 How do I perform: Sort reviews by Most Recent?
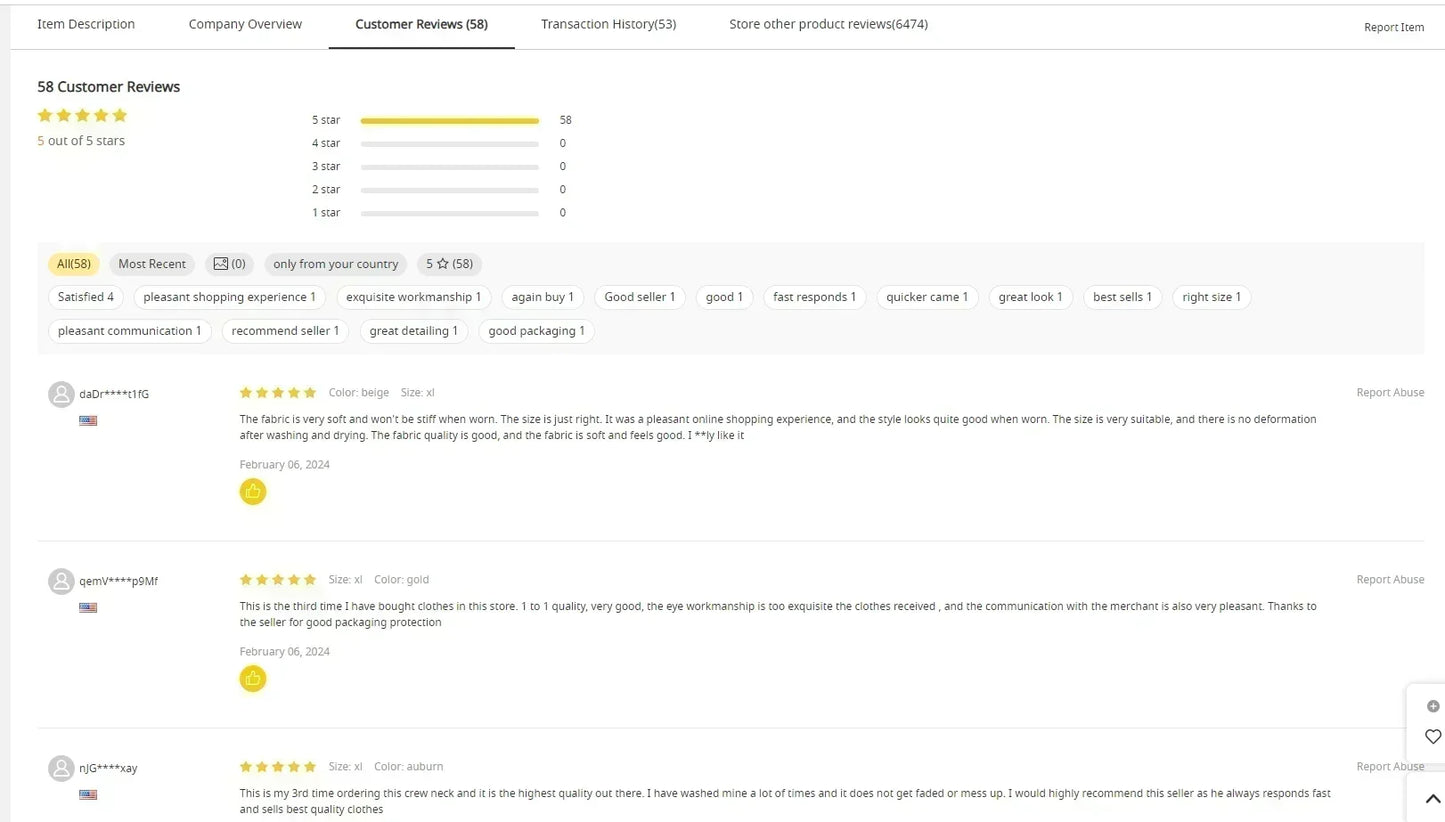(x=152, y=264)
